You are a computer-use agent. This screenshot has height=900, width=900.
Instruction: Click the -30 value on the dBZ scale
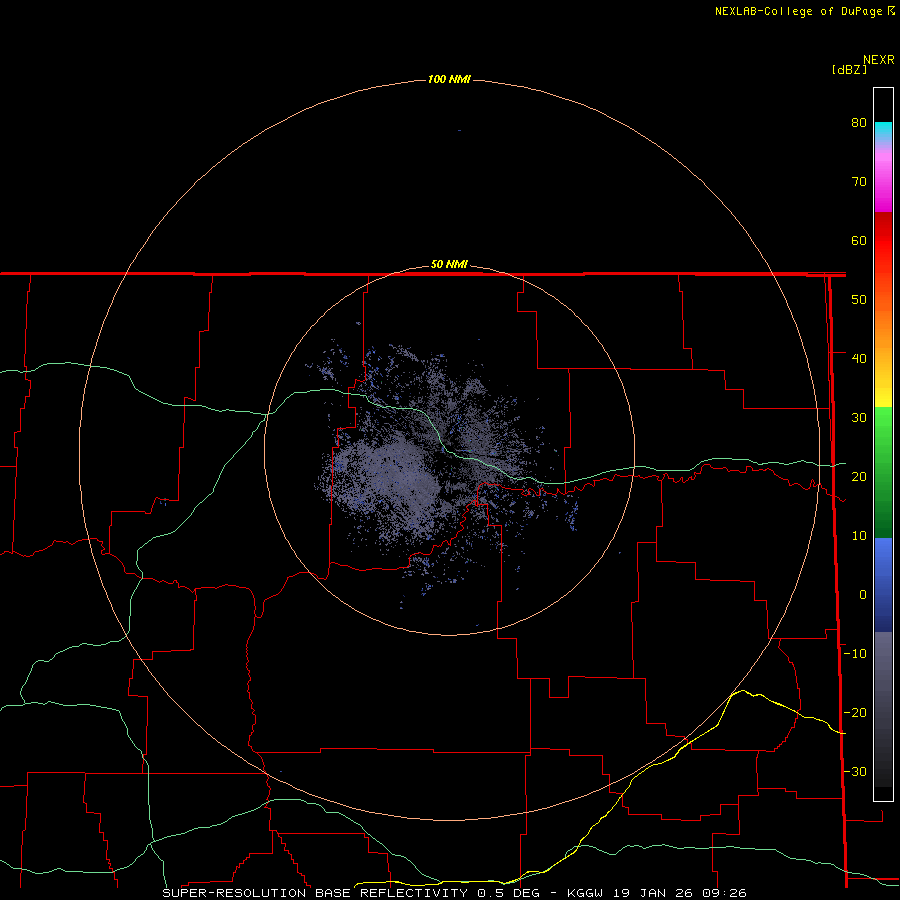click(855, 772)
